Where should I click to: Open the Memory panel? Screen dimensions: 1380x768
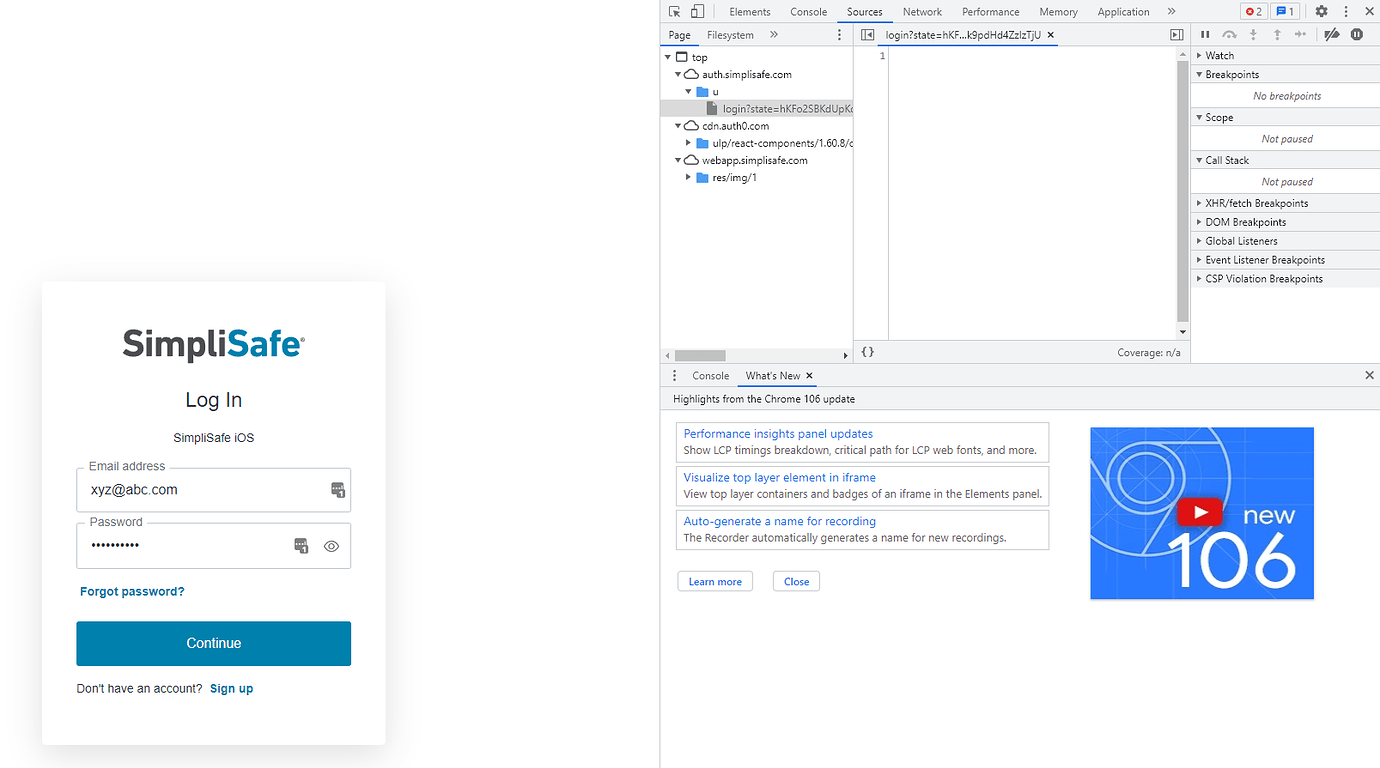click(1058, 12)
